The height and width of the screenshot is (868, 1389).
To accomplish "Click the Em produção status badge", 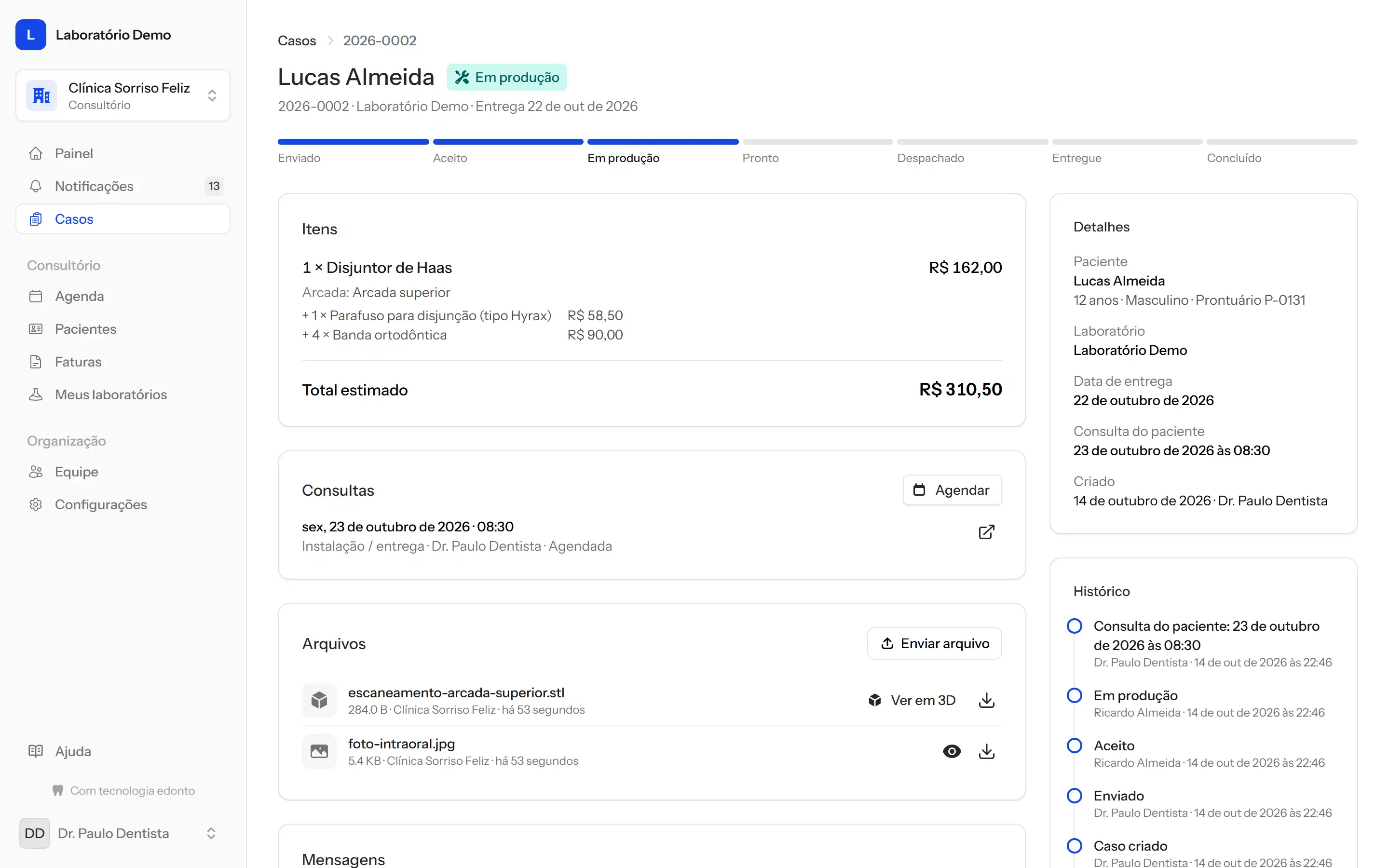I will [x=507, y=77].
